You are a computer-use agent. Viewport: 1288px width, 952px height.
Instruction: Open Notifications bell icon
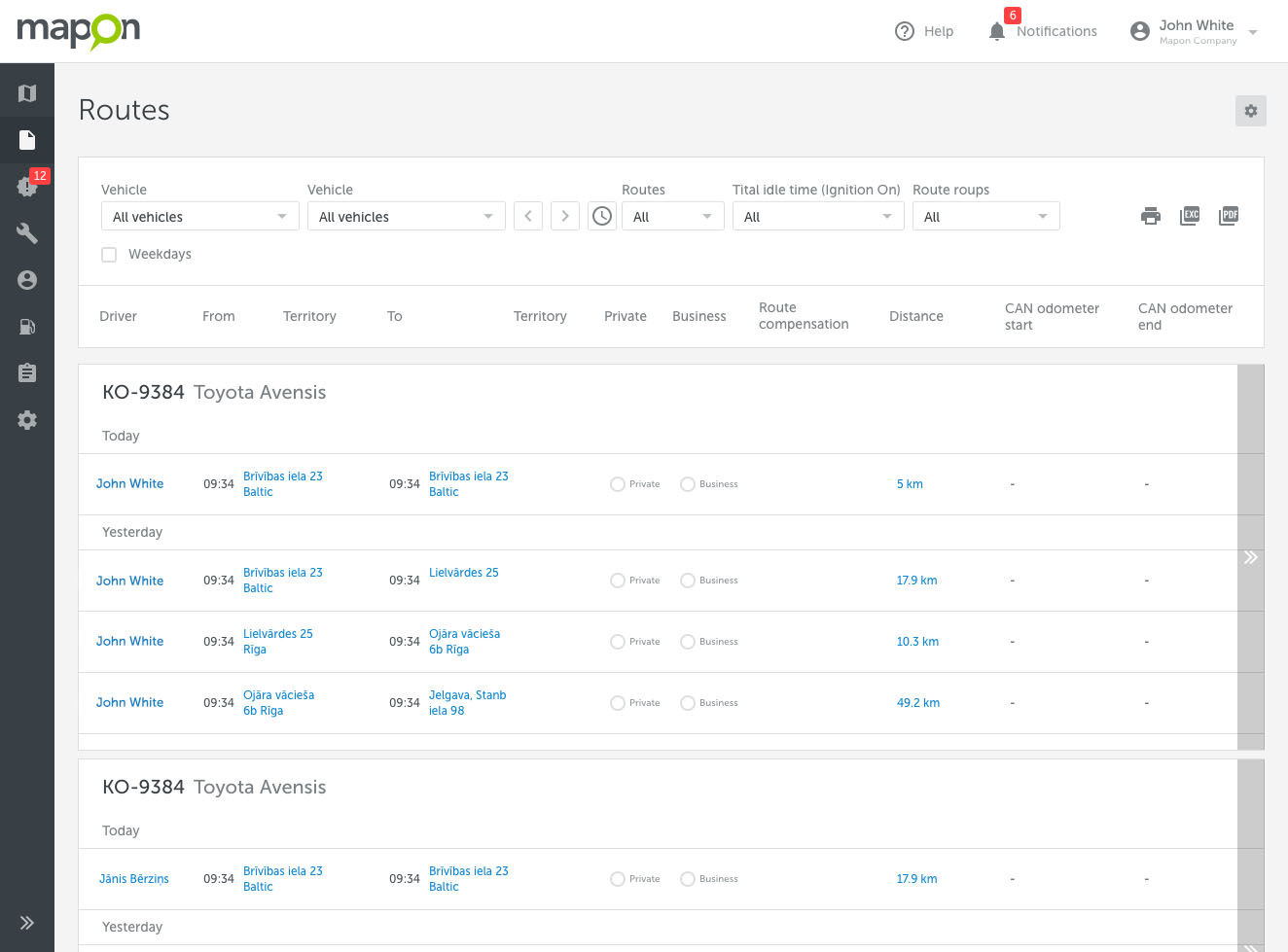(x=997, y=31)
